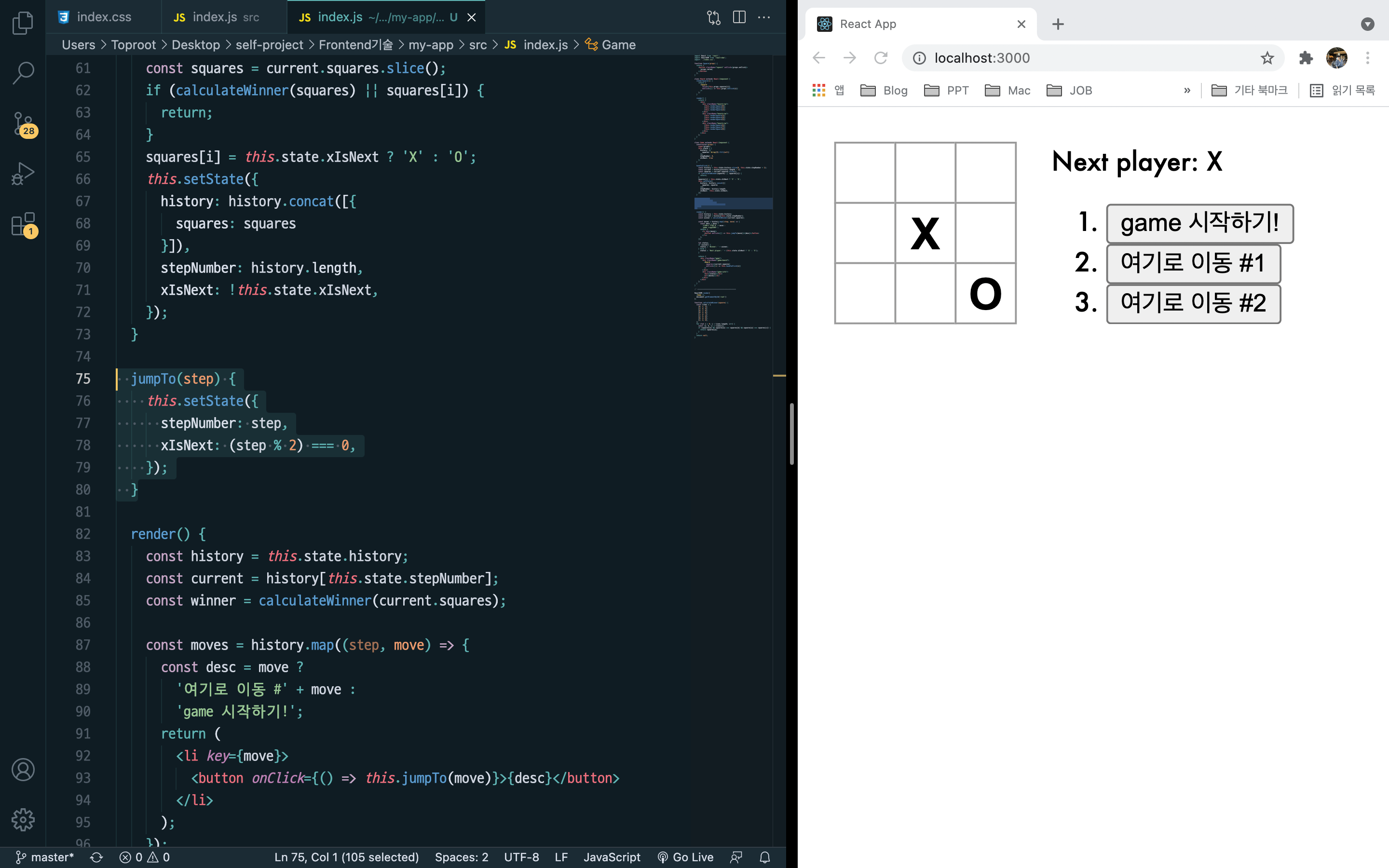Bookmark this page with the star icon

(x=1267, y=58)
